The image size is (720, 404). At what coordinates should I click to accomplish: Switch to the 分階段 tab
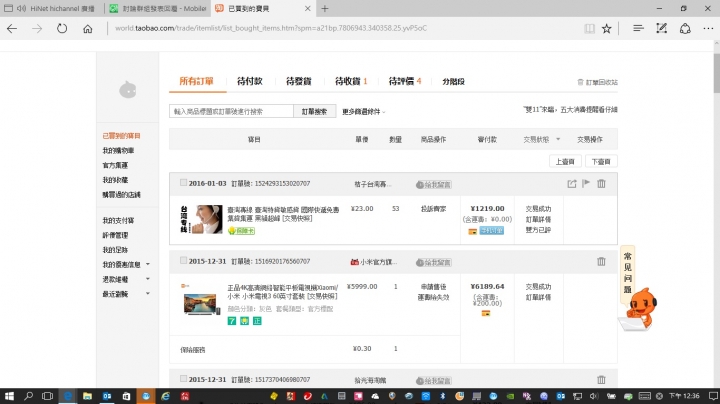(453, 82)
